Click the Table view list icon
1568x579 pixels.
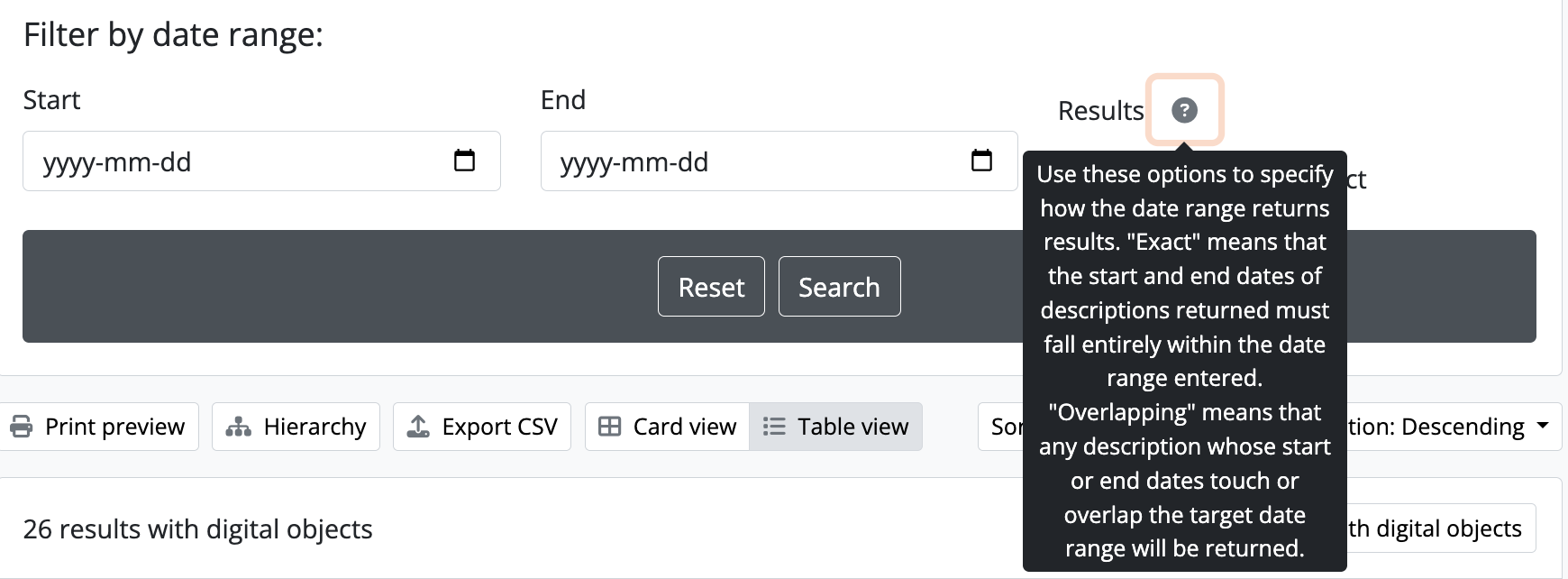pyautogui.click(x=774, y=427)
